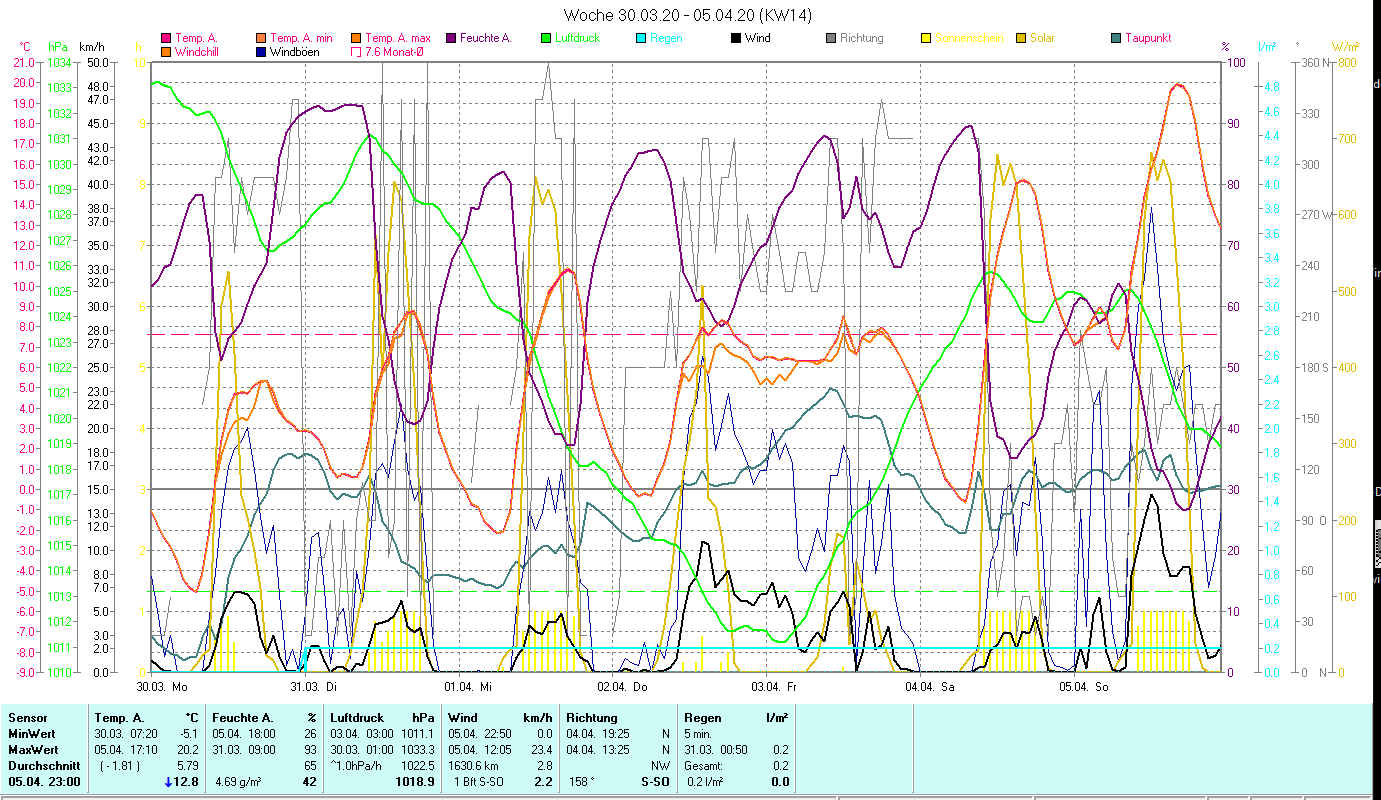Click the teal Taupunkt legend swatch
Viewport: 1381px width, 800px height.
[x=1117, y=38]
